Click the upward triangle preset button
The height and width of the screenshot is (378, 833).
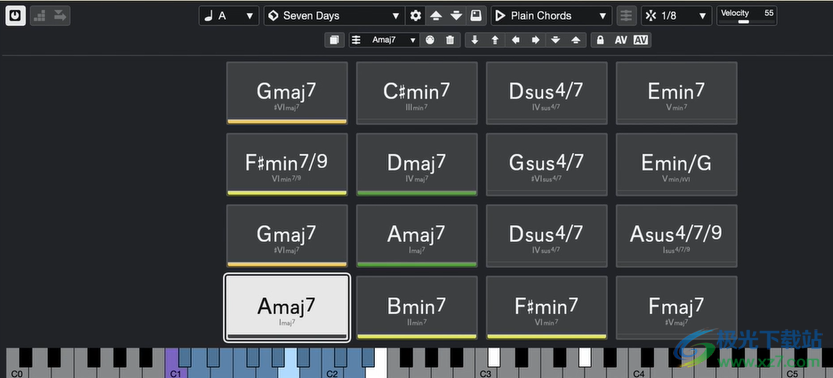[x=436, y=16]
